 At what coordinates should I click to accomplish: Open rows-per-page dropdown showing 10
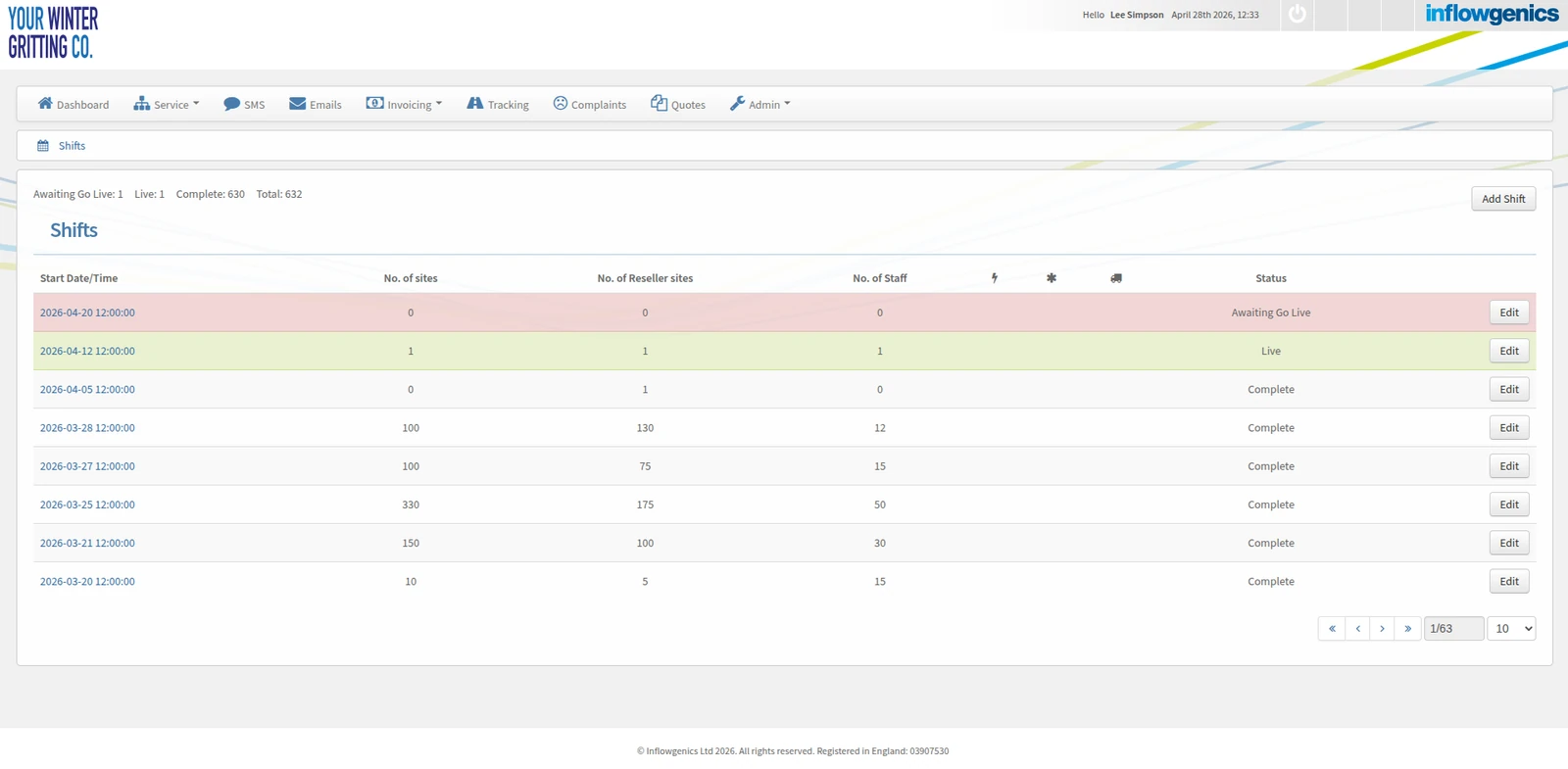1511,629
